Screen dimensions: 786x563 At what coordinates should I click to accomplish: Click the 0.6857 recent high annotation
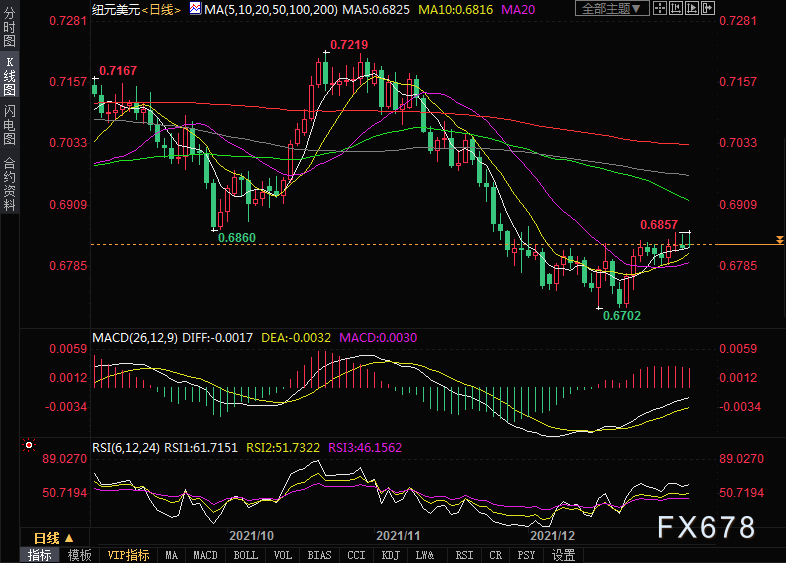pos(659,225)
